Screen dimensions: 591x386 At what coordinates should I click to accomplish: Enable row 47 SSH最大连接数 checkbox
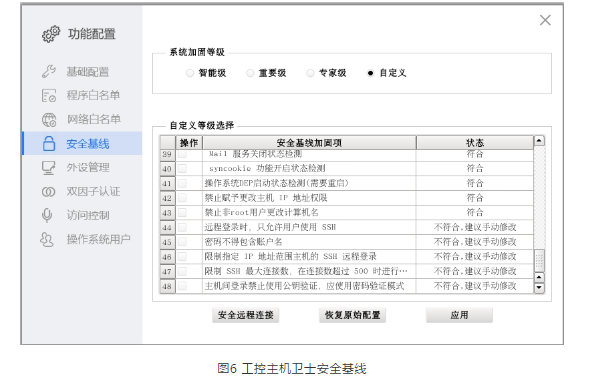pos(182,271)
